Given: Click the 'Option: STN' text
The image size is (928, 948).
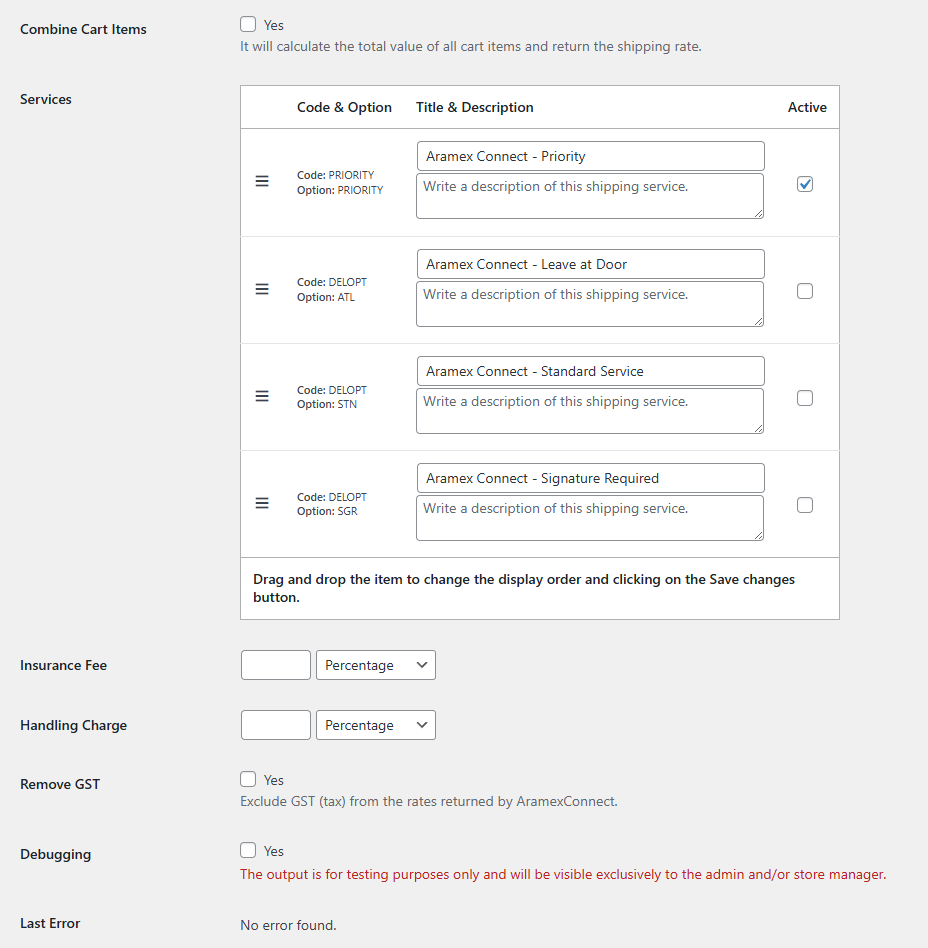Looking at the screenshot, I should pos(326,404).
